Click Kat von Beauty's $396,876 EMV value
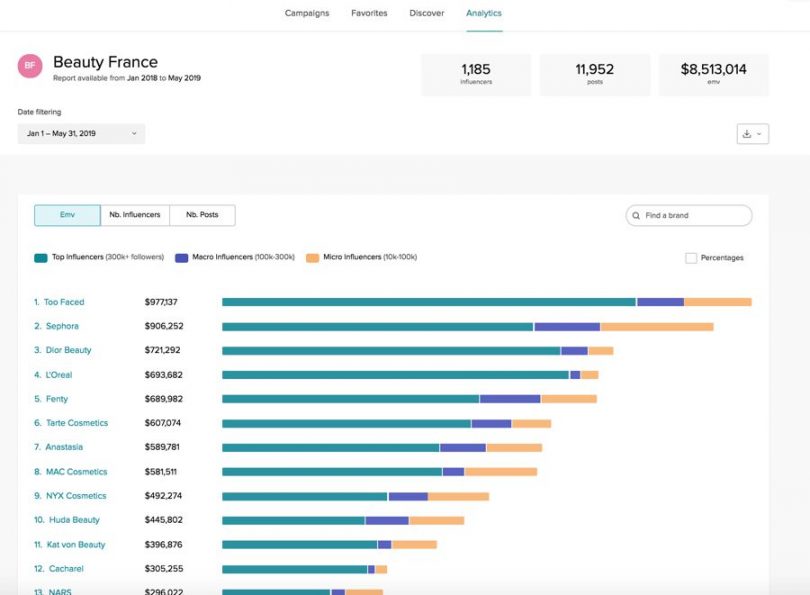This screenshot has height=595, width=810. tap(163, 544)
